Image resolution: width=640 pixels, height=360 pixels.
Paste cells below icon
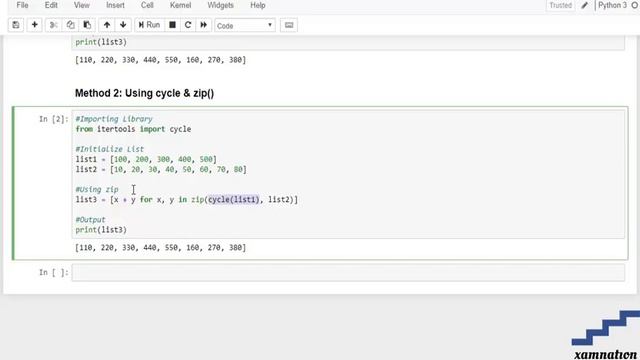pos(87,25)
